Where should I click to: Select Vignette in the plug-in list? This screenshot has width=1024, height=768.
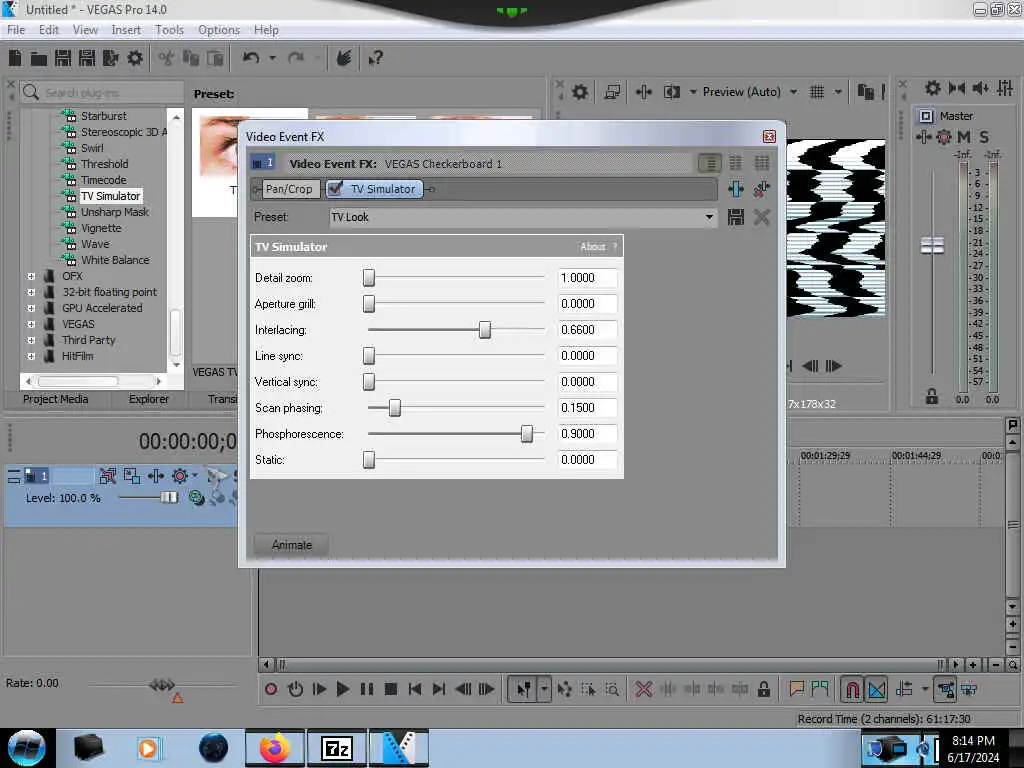click(x=101, y=228)
